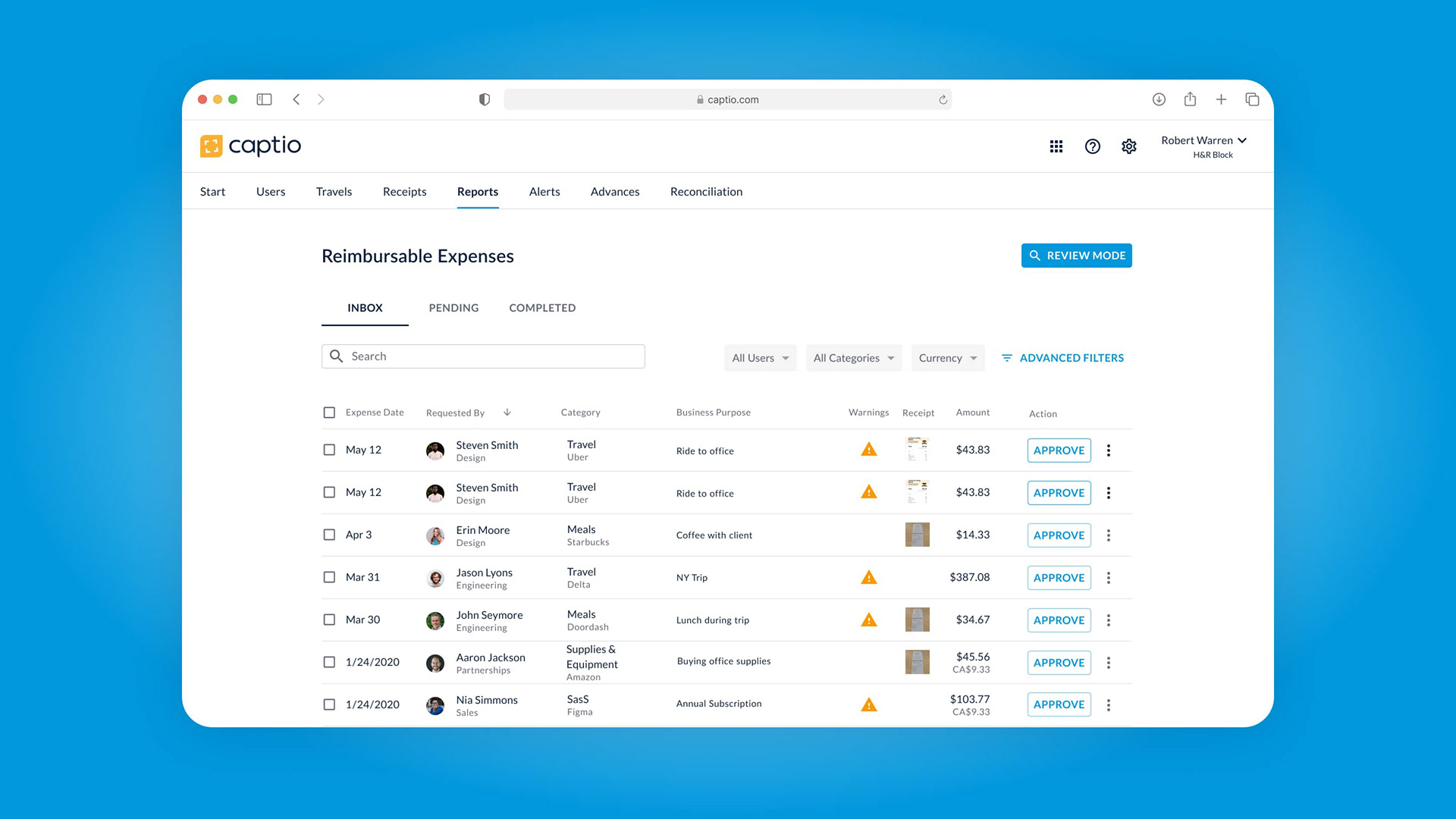
Task: Open more options for Erin Moore row
Action: click(x=1109, y=535)
